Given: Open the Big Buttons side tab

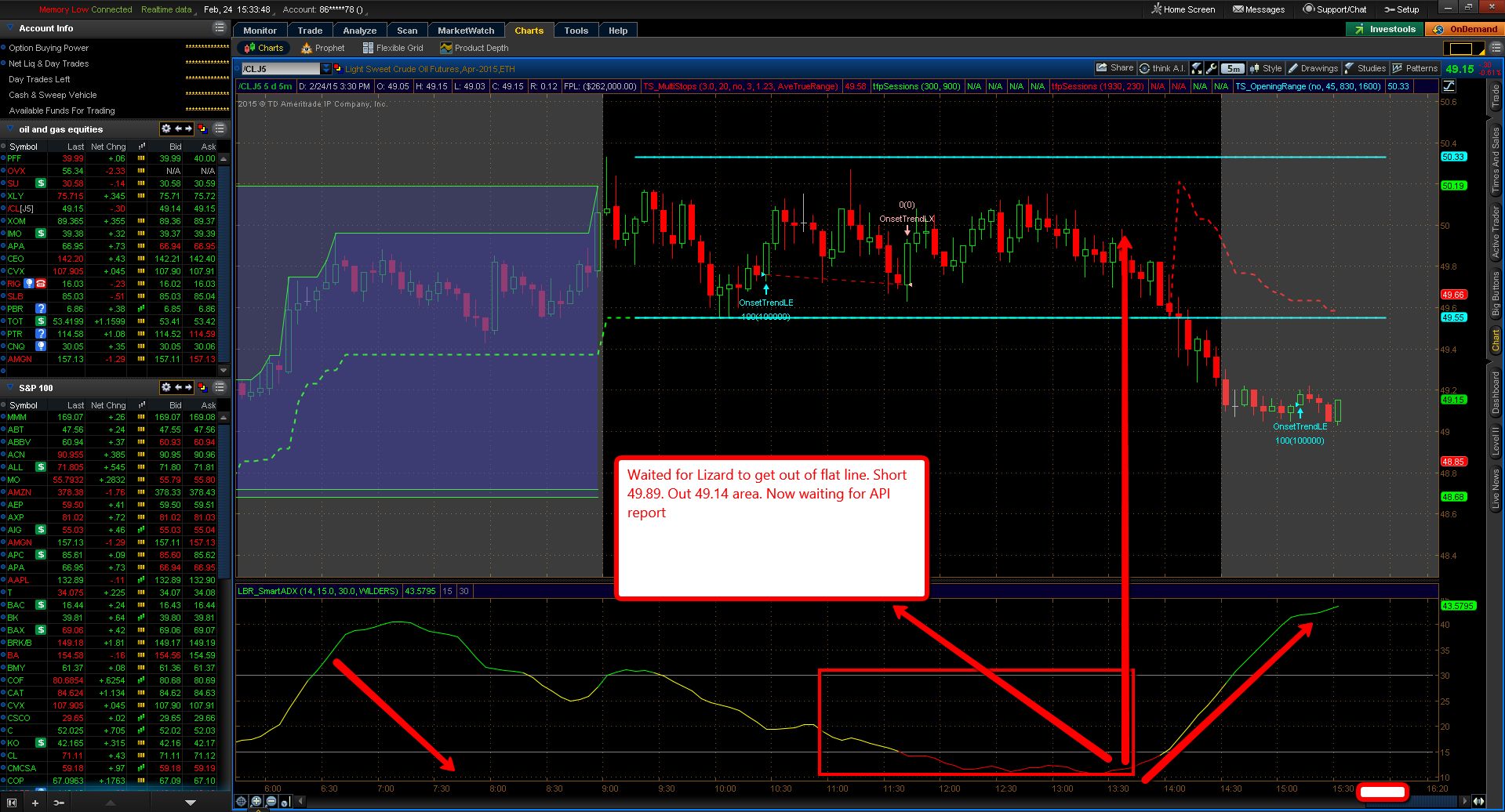Looking at the screenshot, I should [1496, 293].
